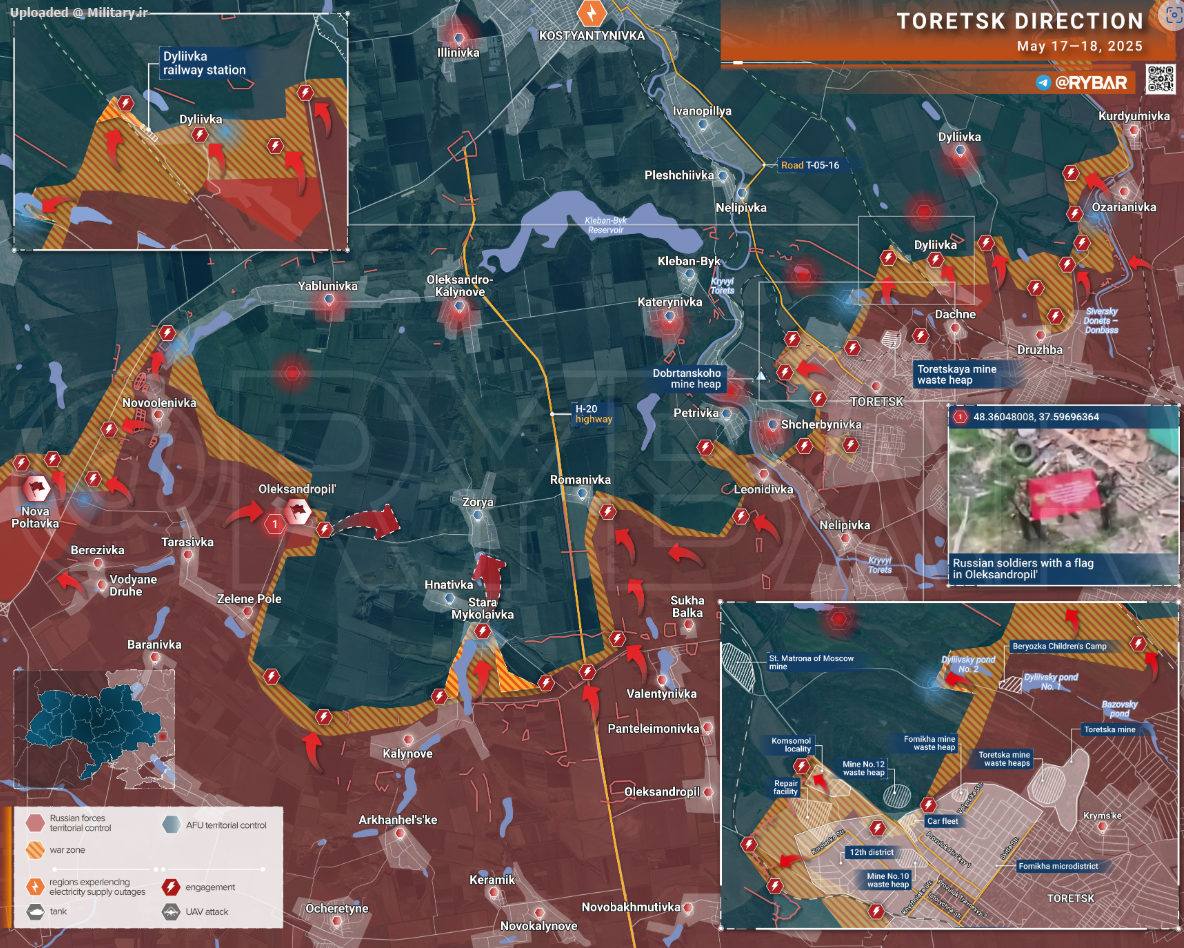Screen dimensions: 1184x948
Task: Click the Komsomol locality label
Action: (791, 745)
